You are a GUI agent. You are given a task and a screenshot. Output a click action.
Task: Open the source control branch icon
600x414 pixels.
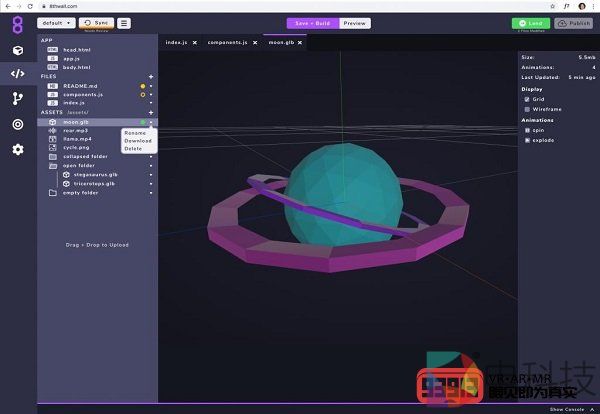click(17, 99)
